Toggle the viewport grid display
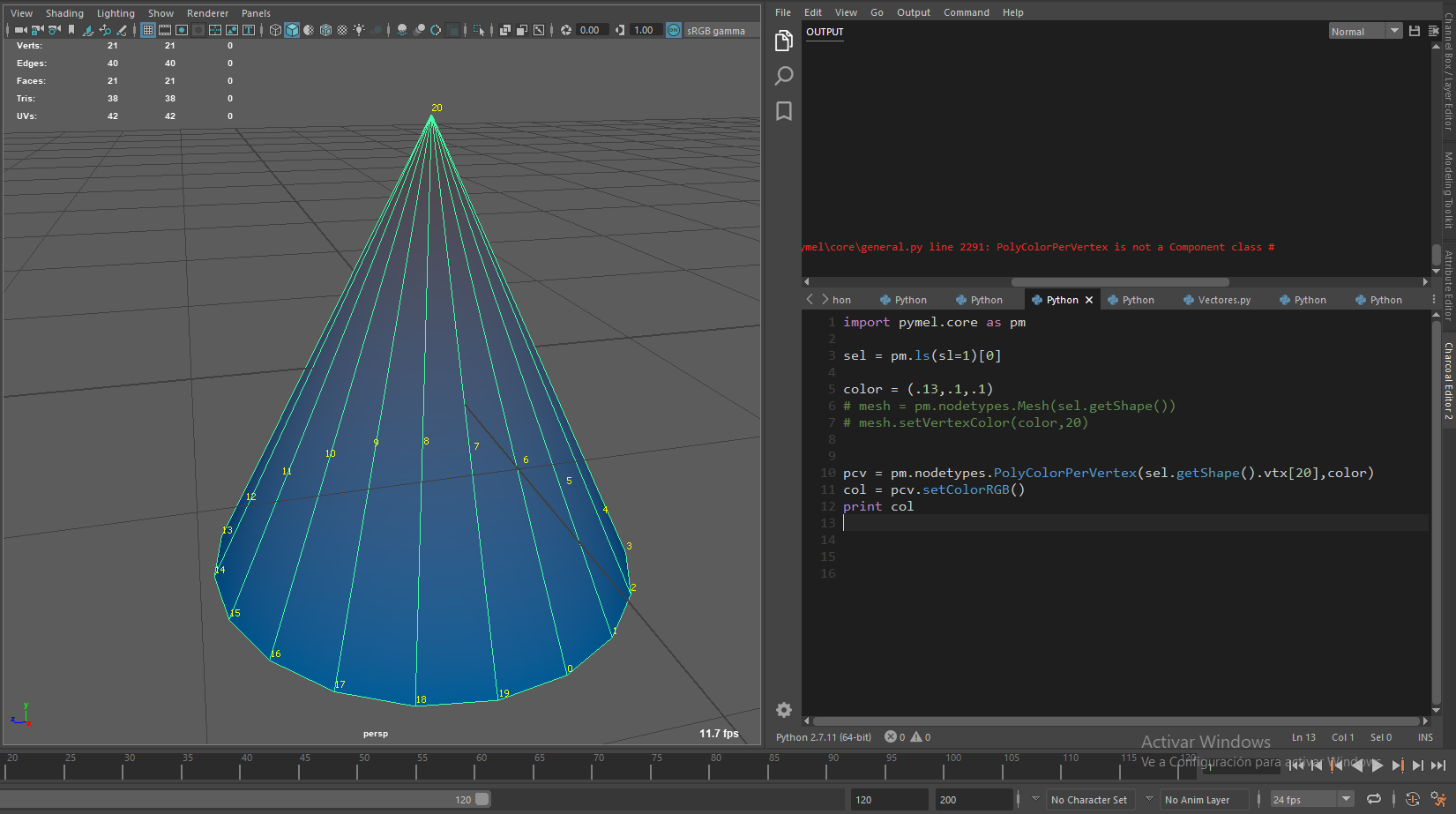The height and width of the screenshot is (814, 1456). coord(148,30)
